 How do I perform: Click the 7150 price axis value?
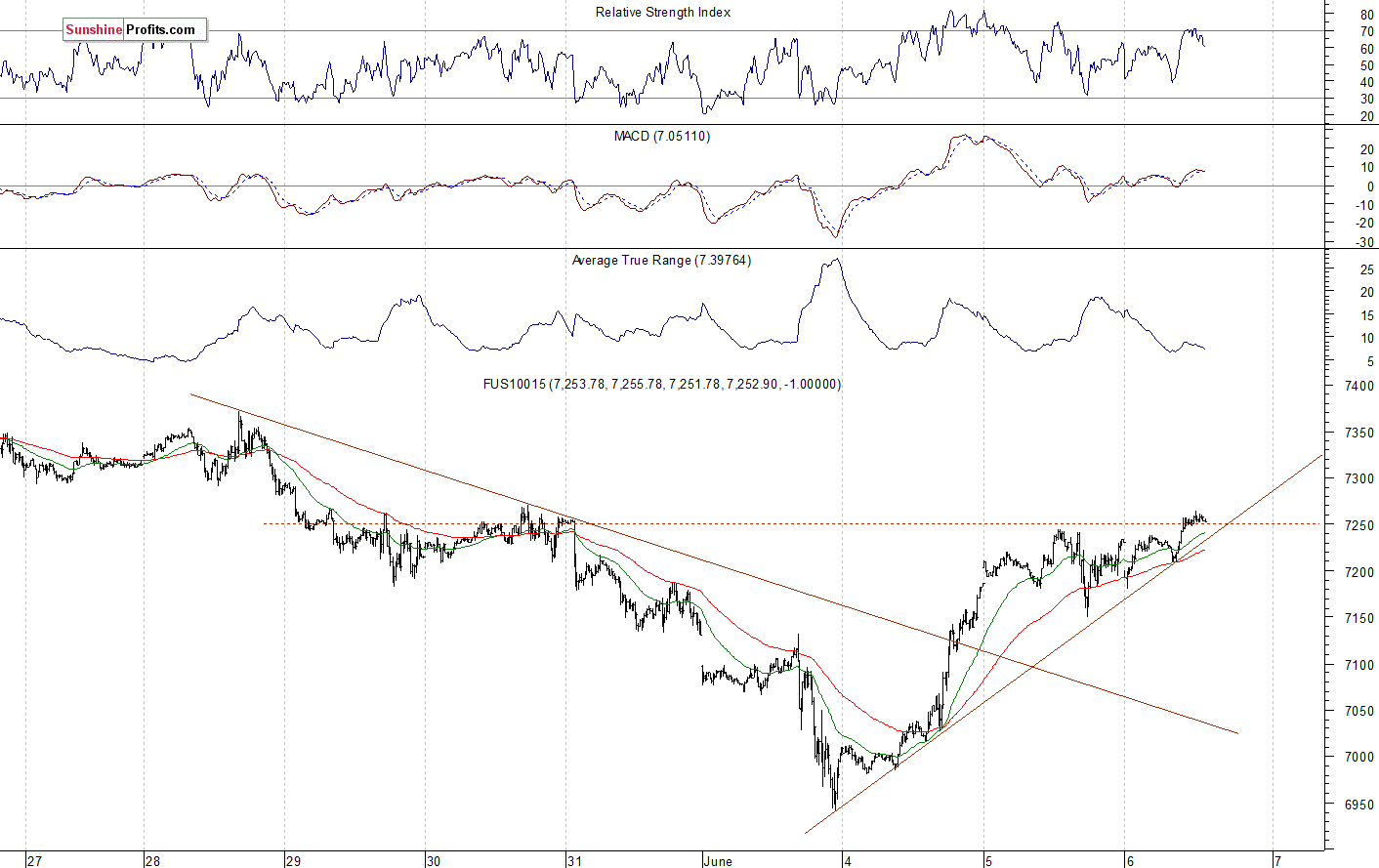[x=1359, y=618]
